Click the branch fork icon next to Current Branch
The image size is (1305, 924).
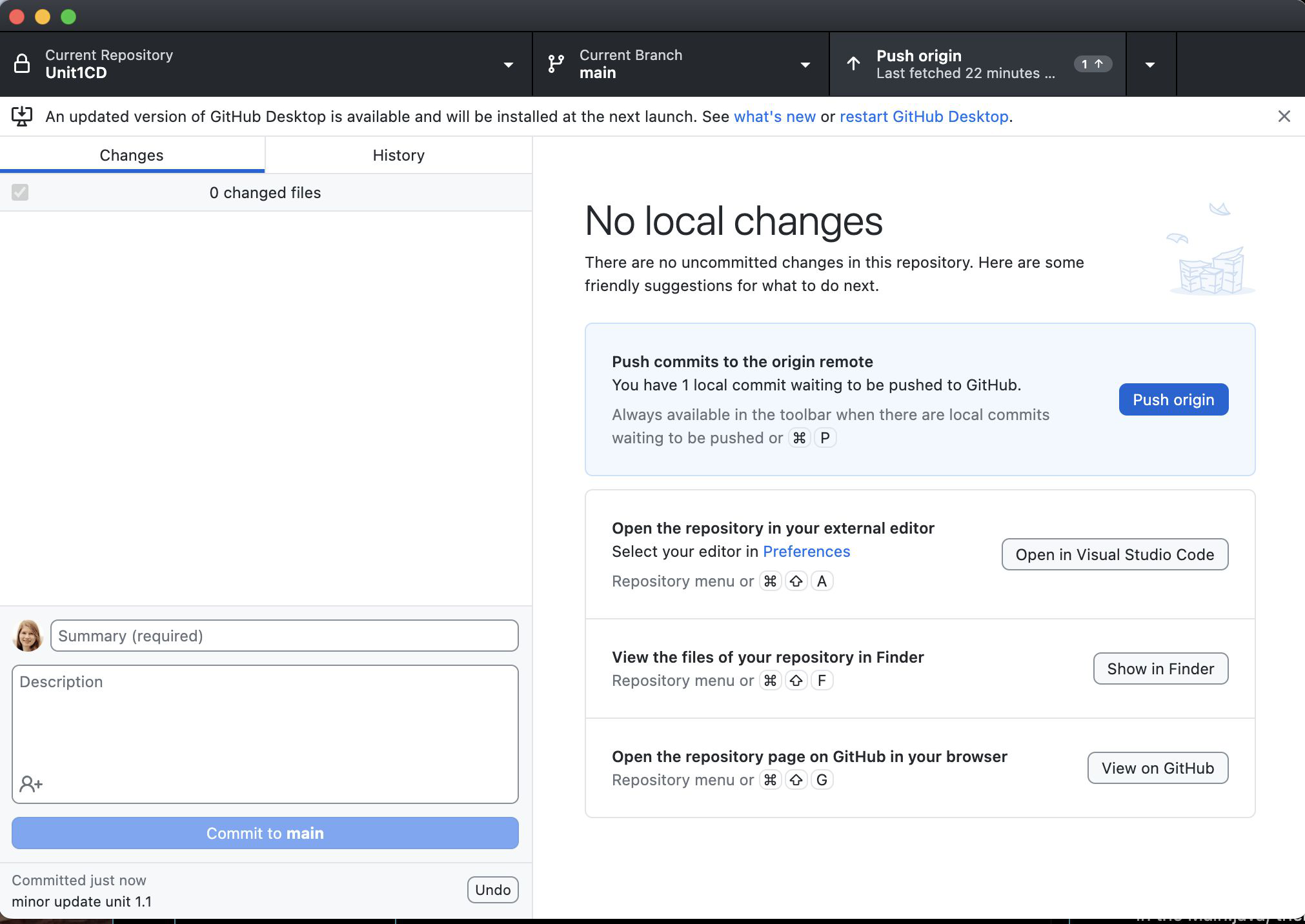pyautogui.click(x=556, y=64)
